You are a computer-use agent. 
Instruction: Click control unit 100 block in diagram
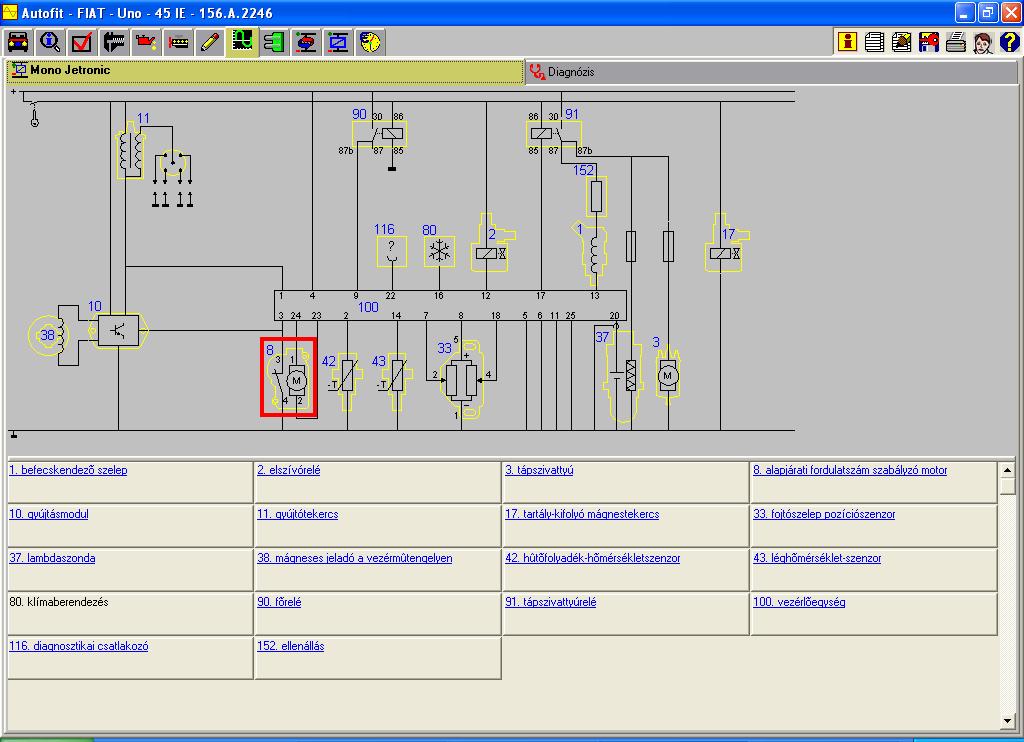tap(450, 306)
